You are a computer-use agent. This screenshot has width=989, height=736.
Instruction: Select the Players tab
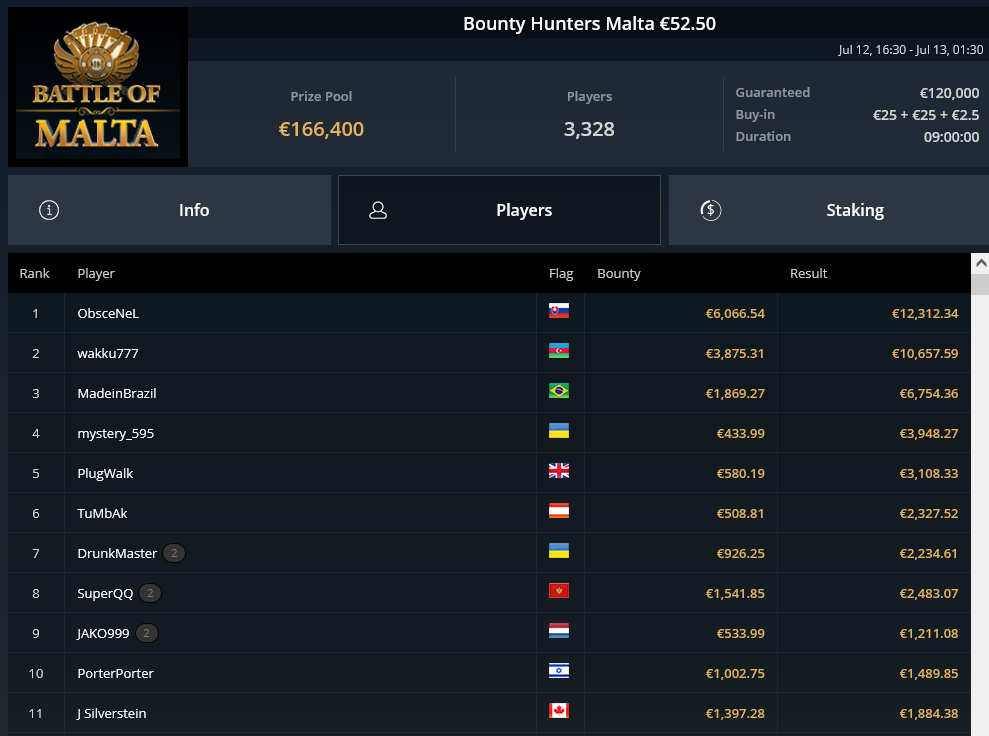(500, 210)
